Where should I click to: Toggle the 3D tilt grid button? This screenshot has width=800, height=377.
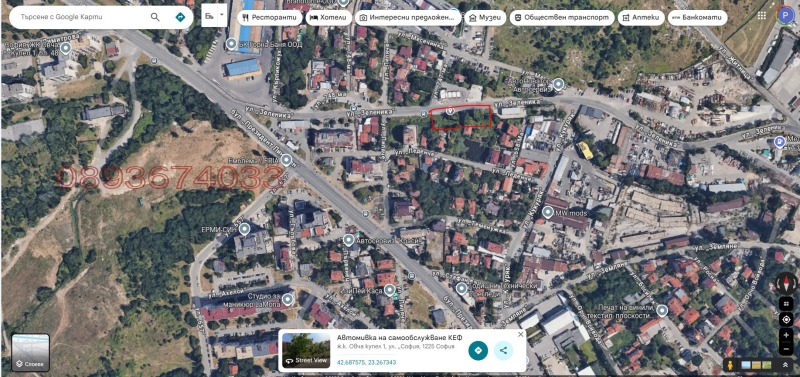pyautogui.click(x=786, y=305)
